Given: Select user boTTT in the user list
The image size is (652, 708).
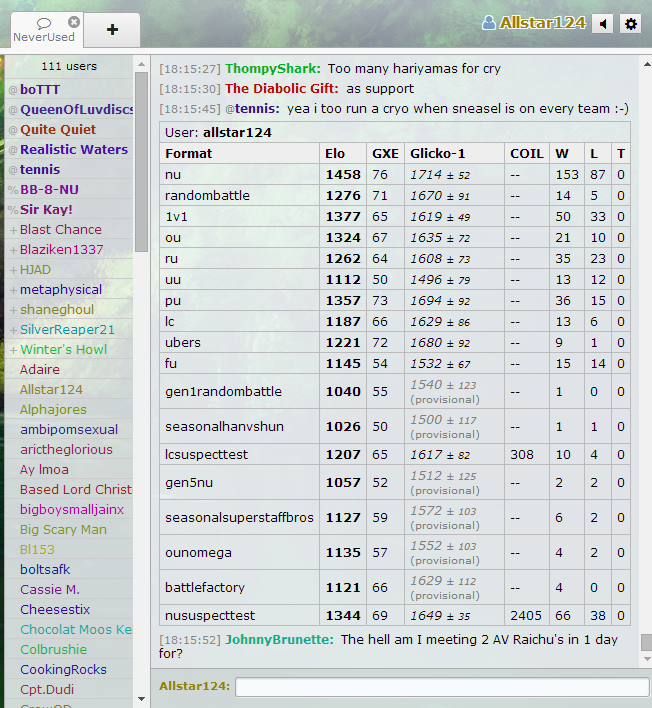Looking at the screenshot, I should tap(40, 89).
